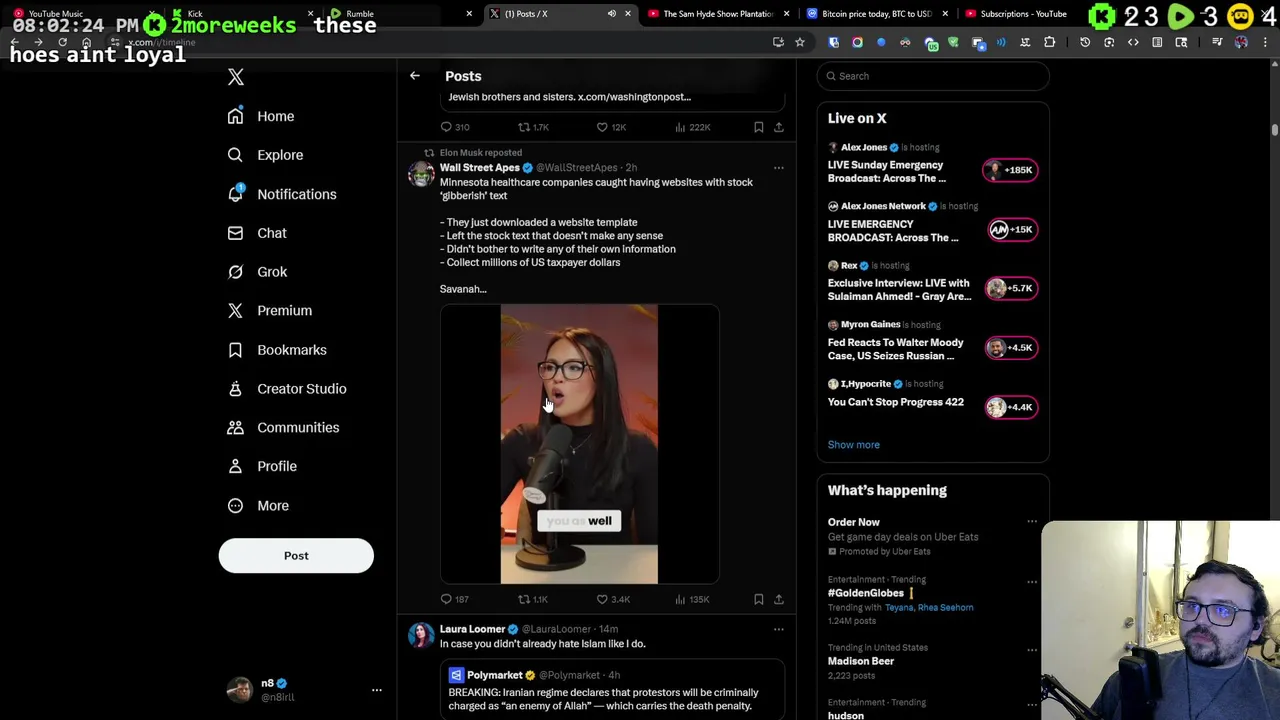1280x720 pixels.
Task: Open the Wall Street Apes account name
Action: click(480, 168)
